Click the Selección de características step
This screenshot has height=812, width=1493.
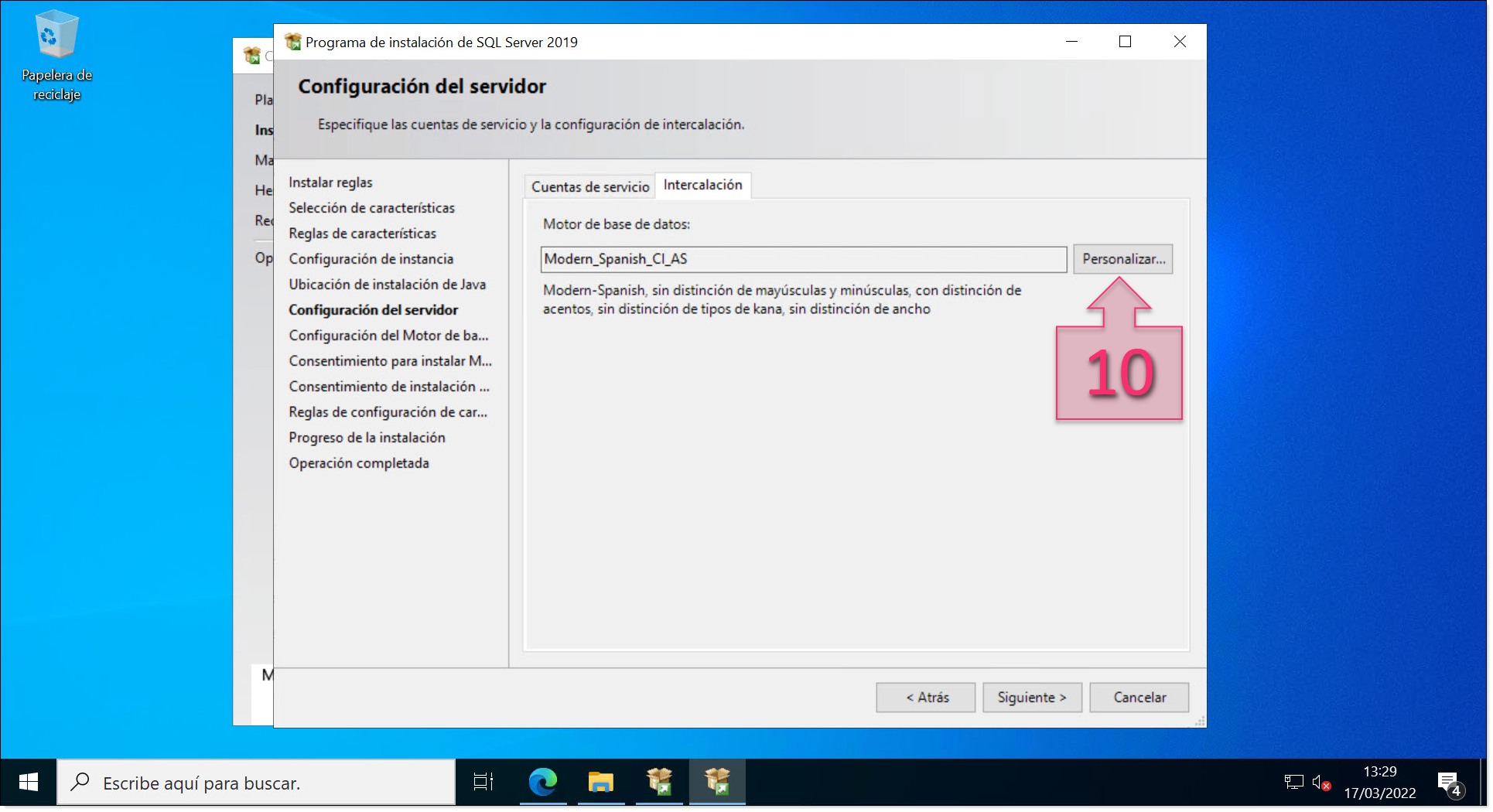click(372, 208)
